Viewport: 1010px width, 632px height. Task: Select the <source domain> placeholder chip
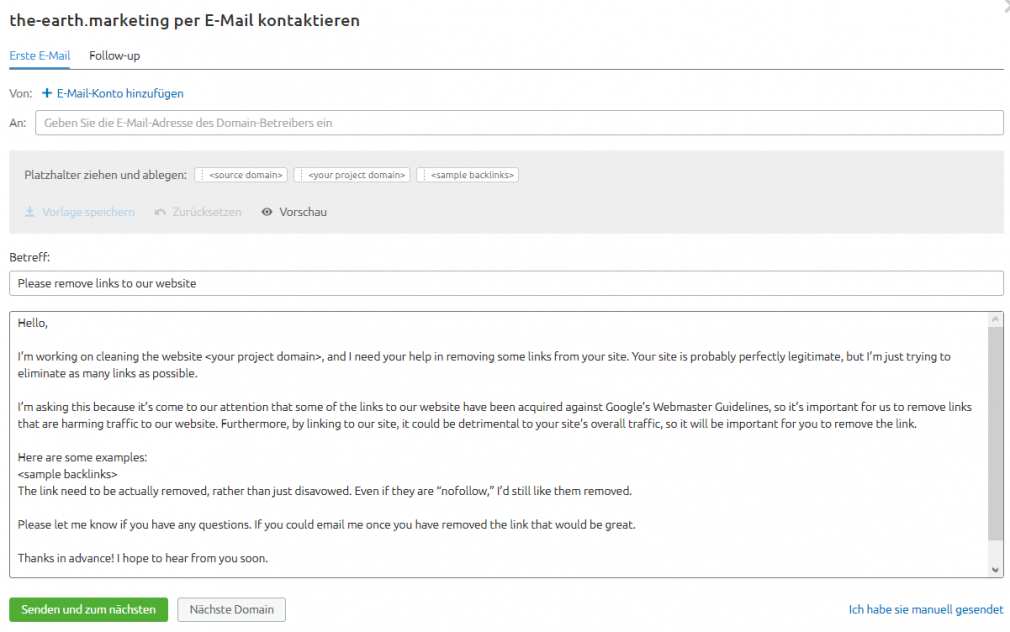pyautogui.click(x=241, y=175)
